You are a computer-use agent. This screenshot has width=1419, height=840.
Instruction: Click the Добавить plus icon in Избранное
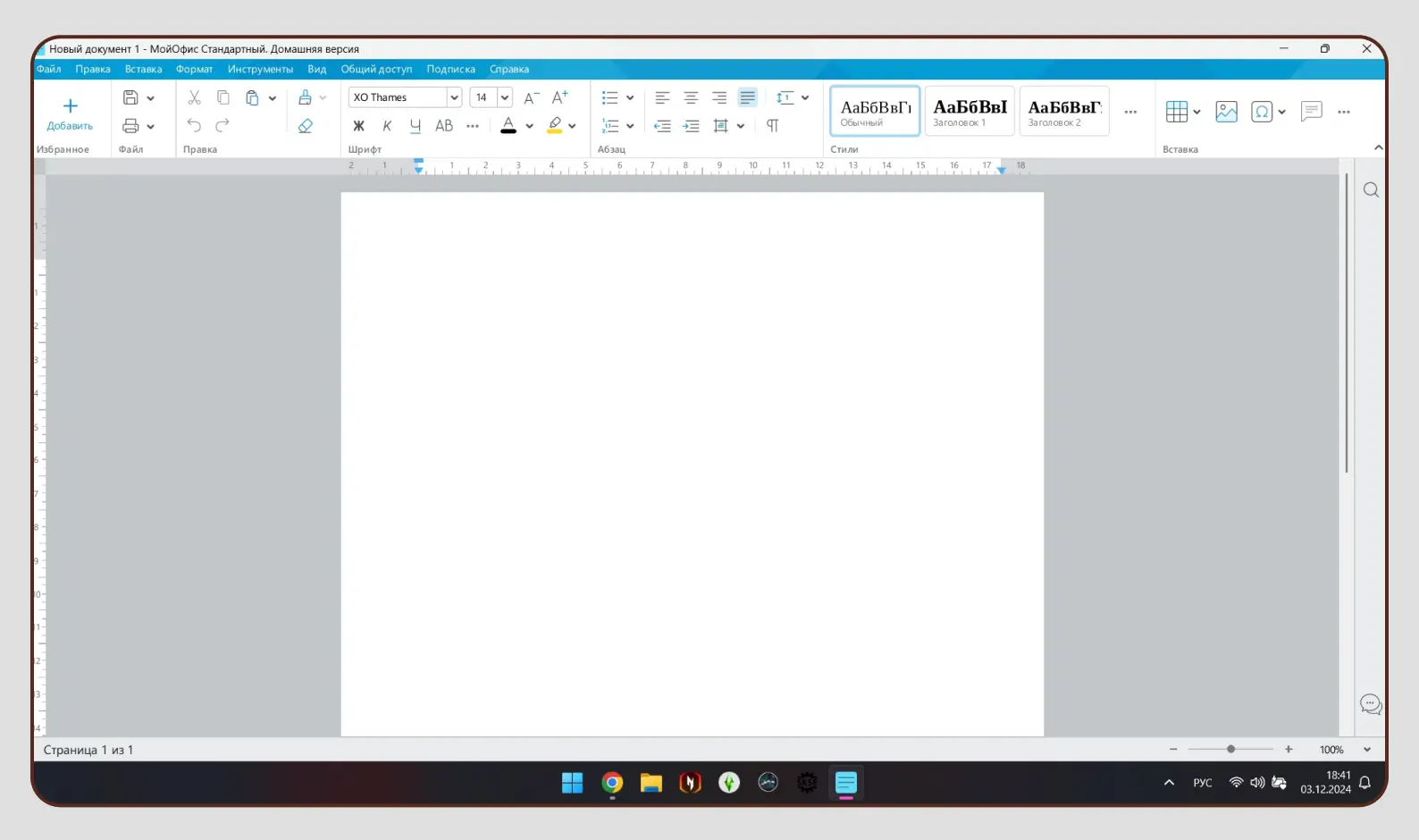pos(70,105)
